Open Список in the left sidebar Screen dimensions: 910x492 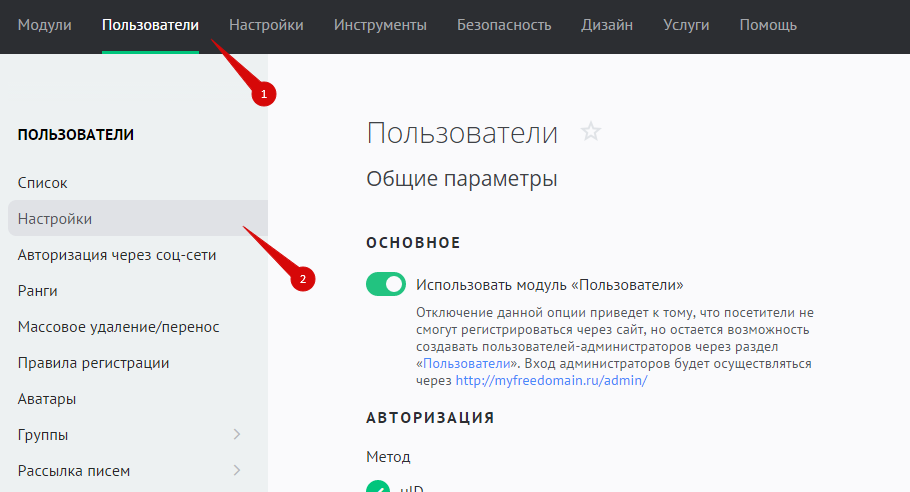[x=42, y=183]
